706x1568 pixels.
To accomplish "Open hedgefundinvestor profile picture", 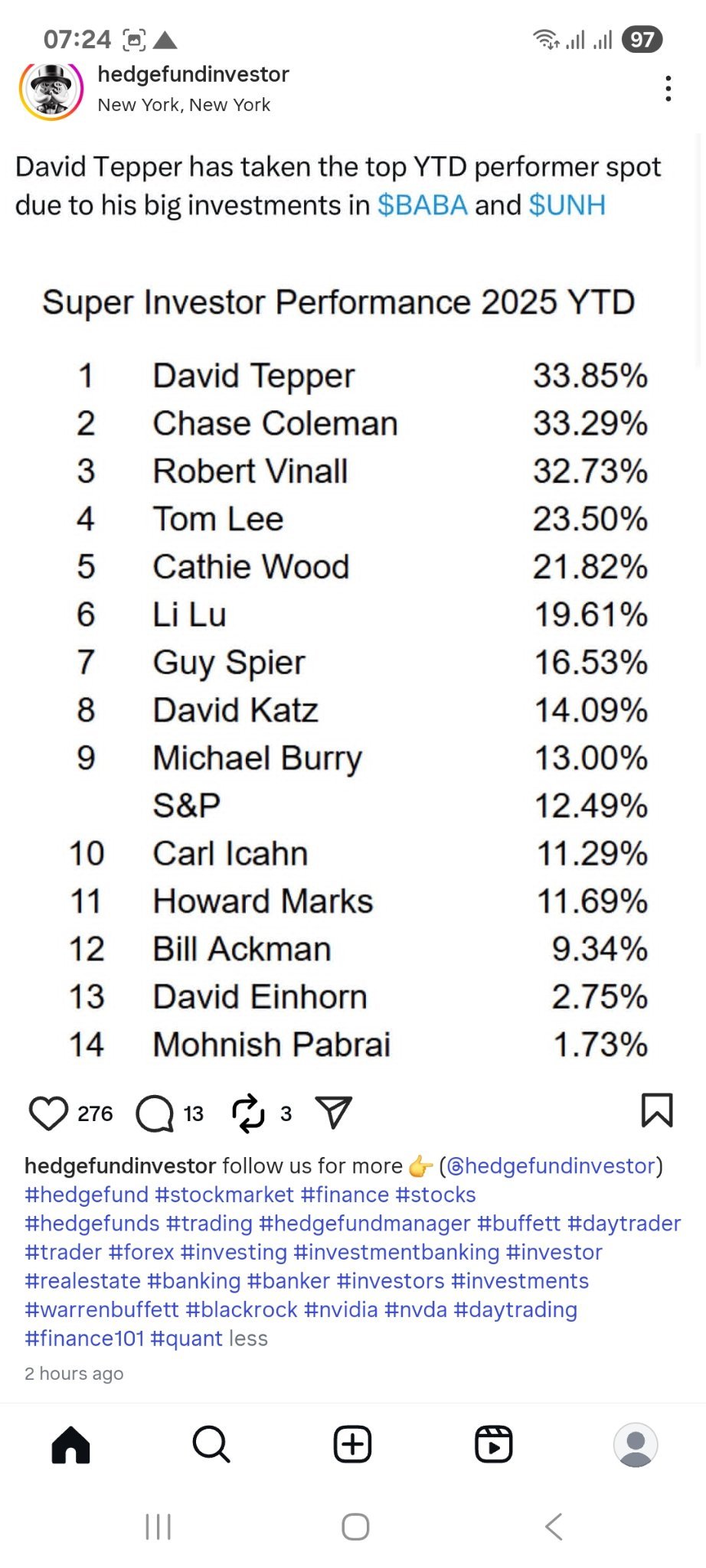I will (51, 90).
